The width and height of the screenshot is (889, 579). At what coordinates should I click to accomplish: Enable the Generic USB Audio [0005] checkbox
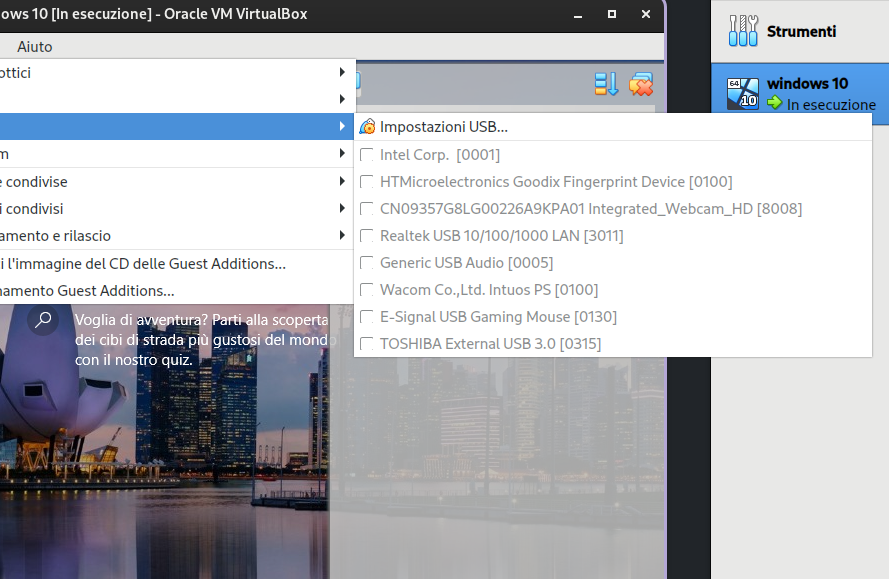pyautogui.click(x=367, y=263)
